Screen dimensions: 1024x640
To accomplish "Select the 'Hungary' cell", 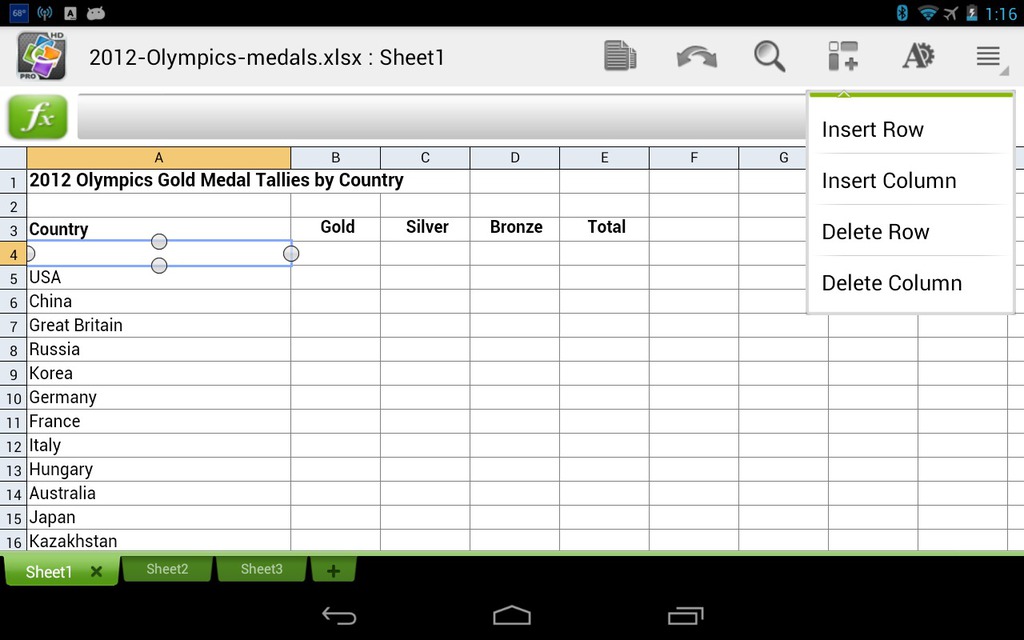I will 159,470.
